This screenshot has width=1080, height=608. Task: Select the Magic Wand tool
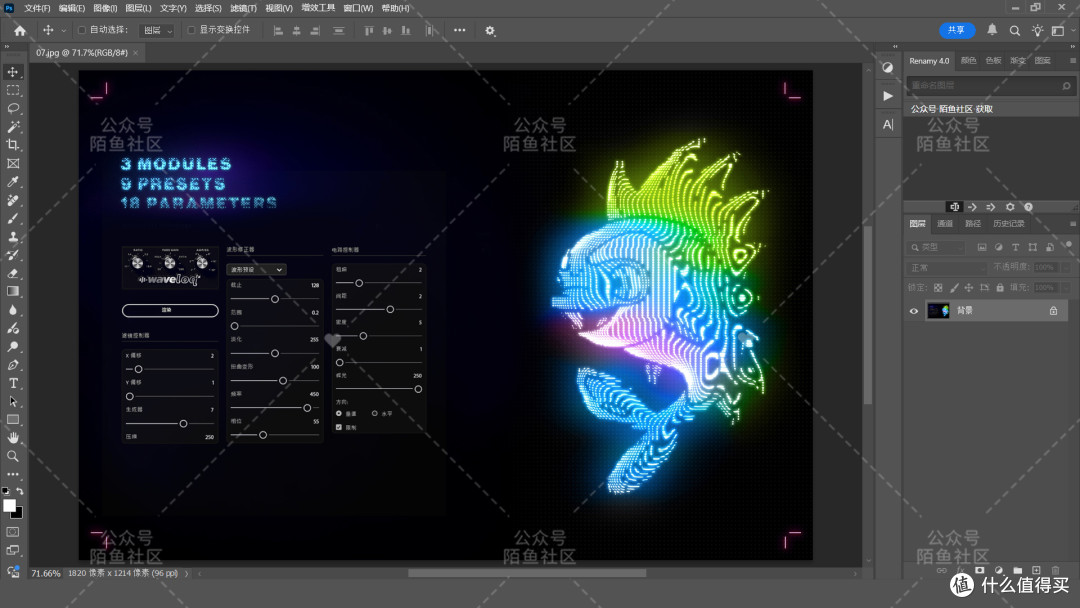coord(12,127)
